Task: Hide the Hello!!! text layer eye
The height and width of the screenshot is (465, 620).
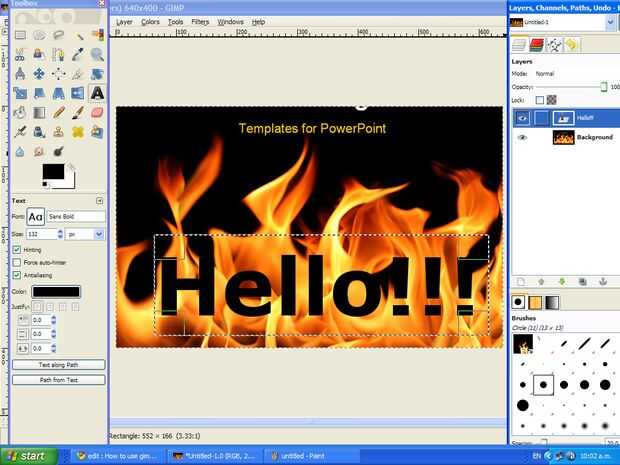Action: (522, 118)
